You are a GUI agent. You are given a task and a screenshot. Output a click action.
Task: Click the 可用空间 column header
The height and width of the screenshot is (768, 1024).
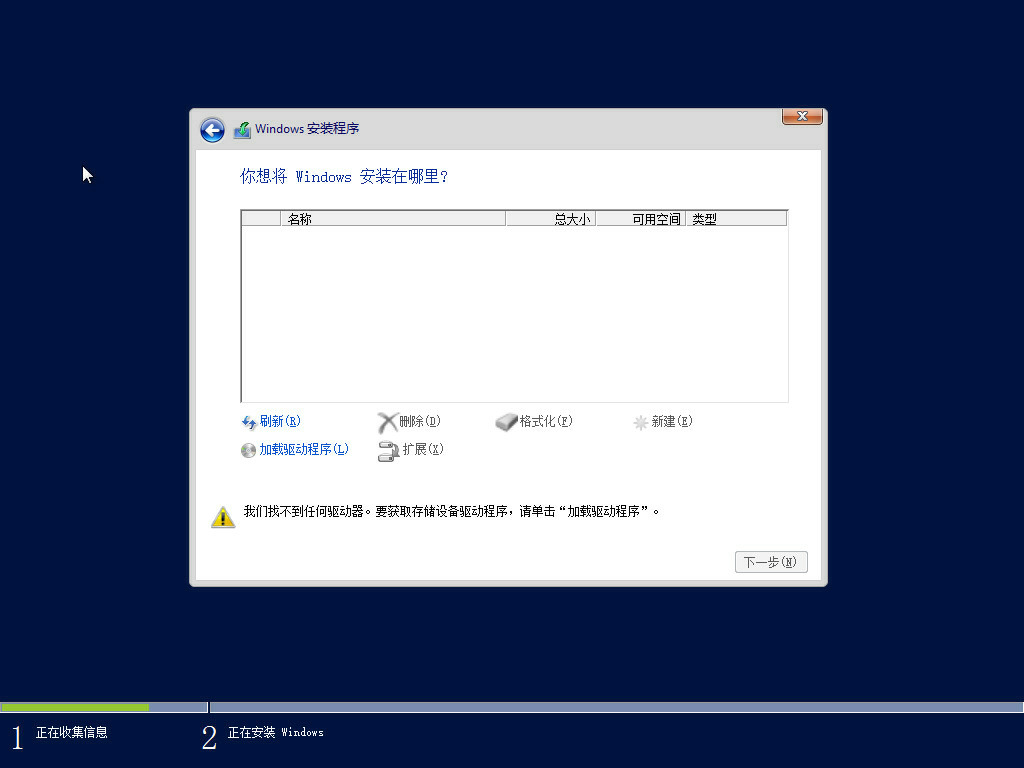point(641,219)
